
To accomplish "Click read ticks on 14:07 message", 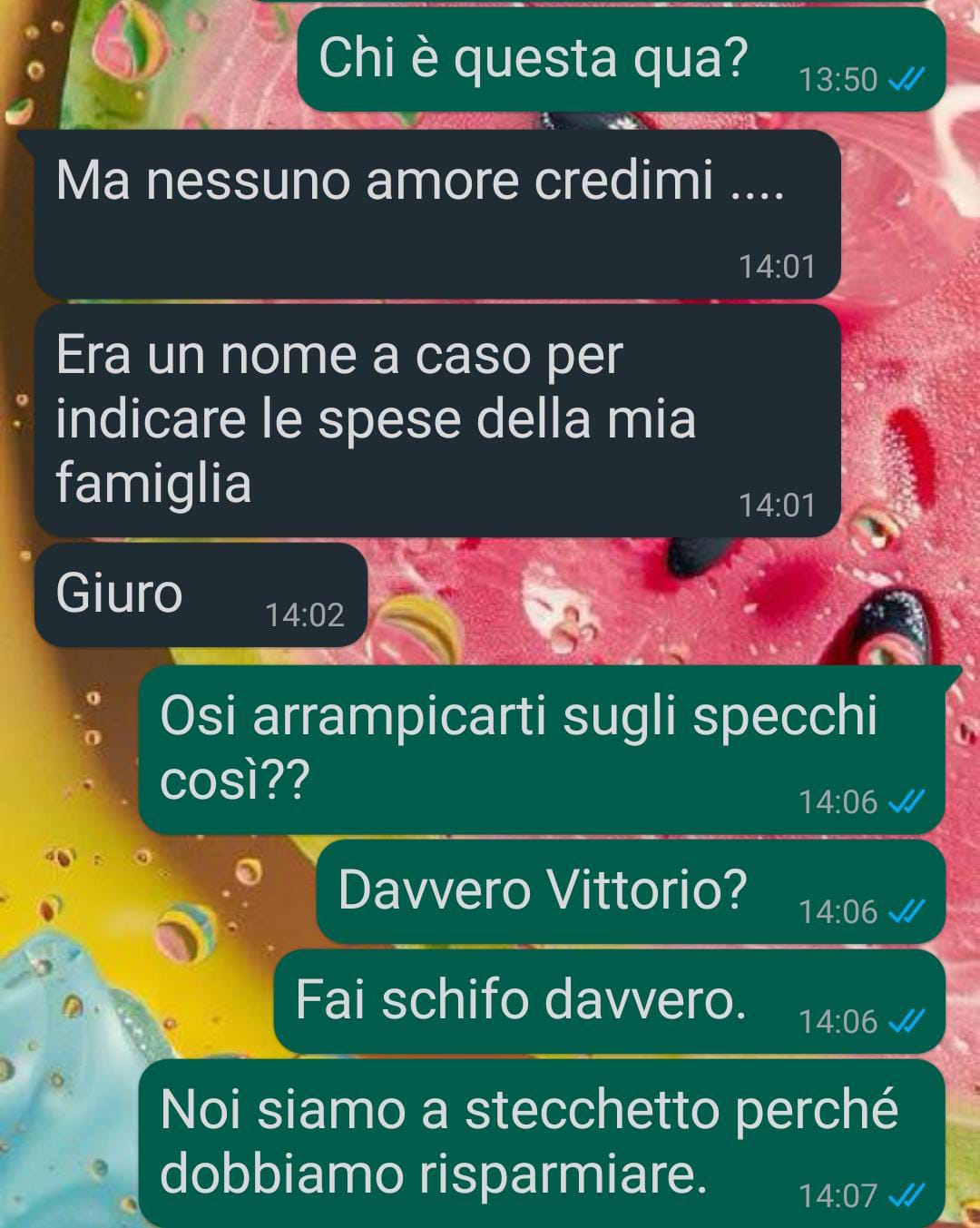I will pyautogui.click(x=906, y=1196).
